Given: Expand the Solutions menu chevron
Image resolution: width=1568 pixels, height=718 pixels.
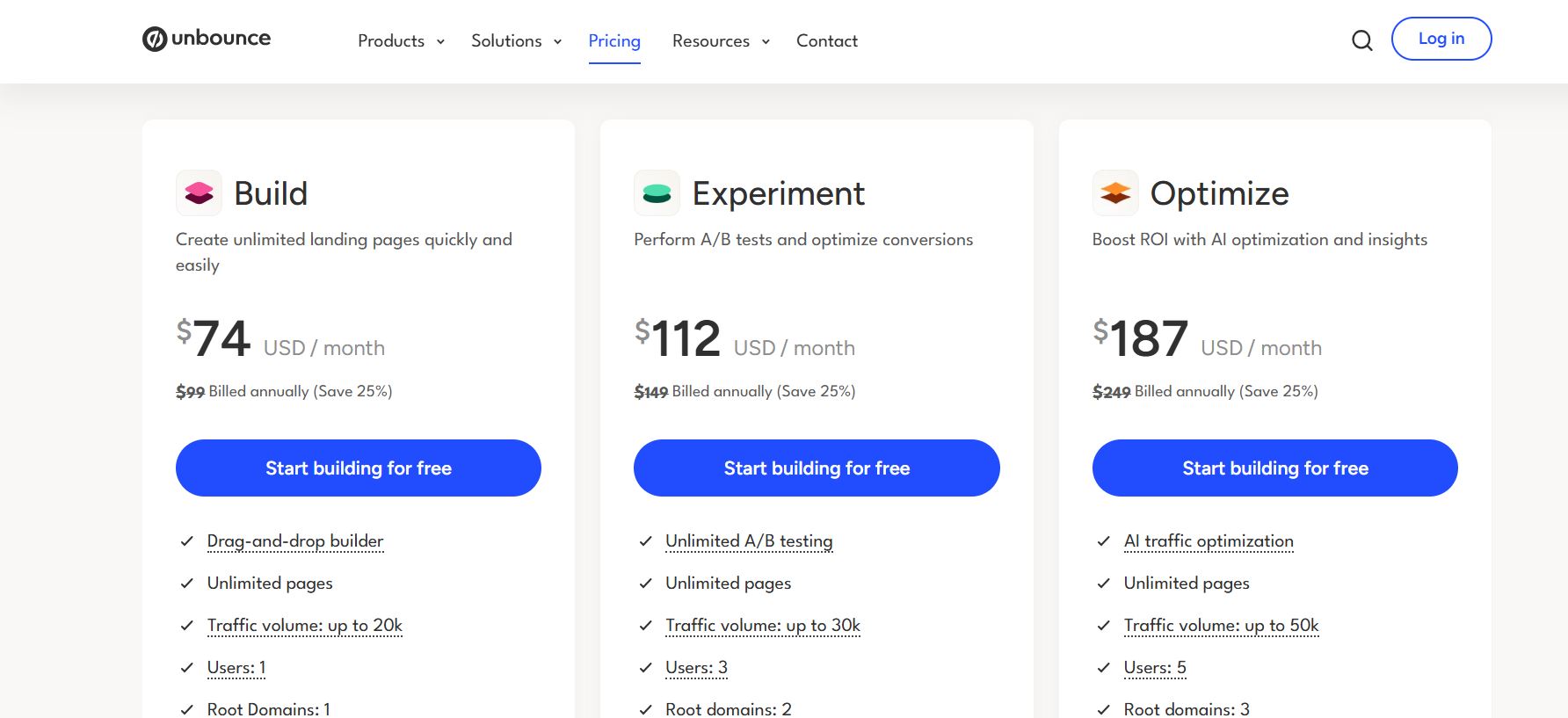Looking at the screenshot, I should tap(557, 41).
